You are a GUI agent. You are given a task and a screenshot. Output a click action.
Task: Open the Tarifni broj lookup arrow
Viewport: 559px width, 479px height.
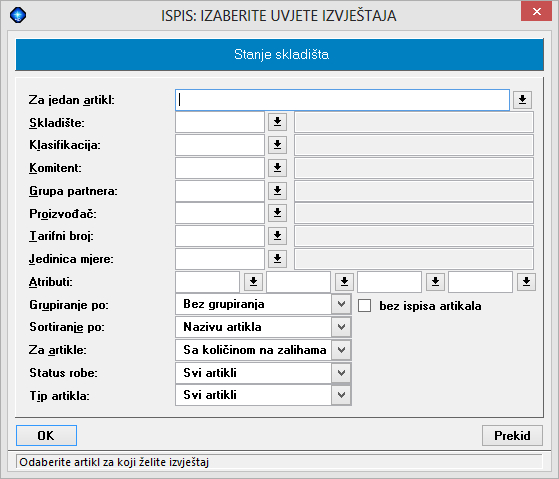(x=277, y=236)
